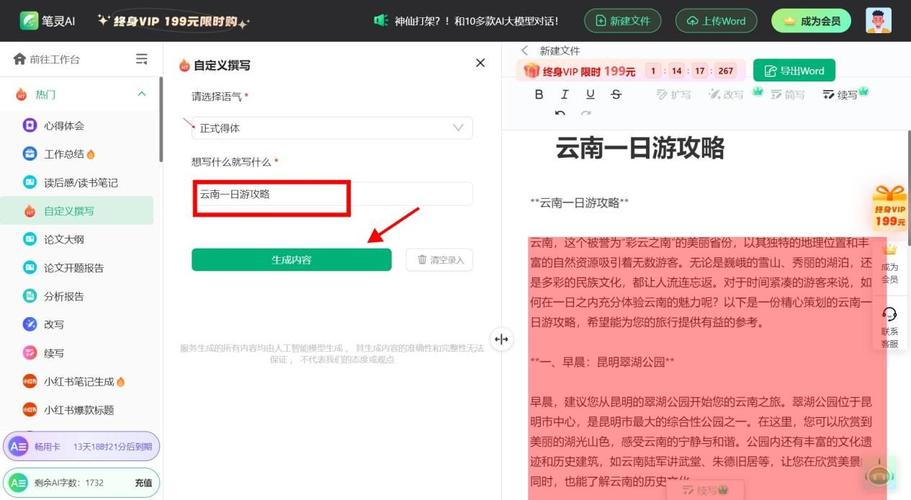Open 小红书爆款标题 from the sidebar
Viewport: 911px width, 500px height.
(77, 410)
